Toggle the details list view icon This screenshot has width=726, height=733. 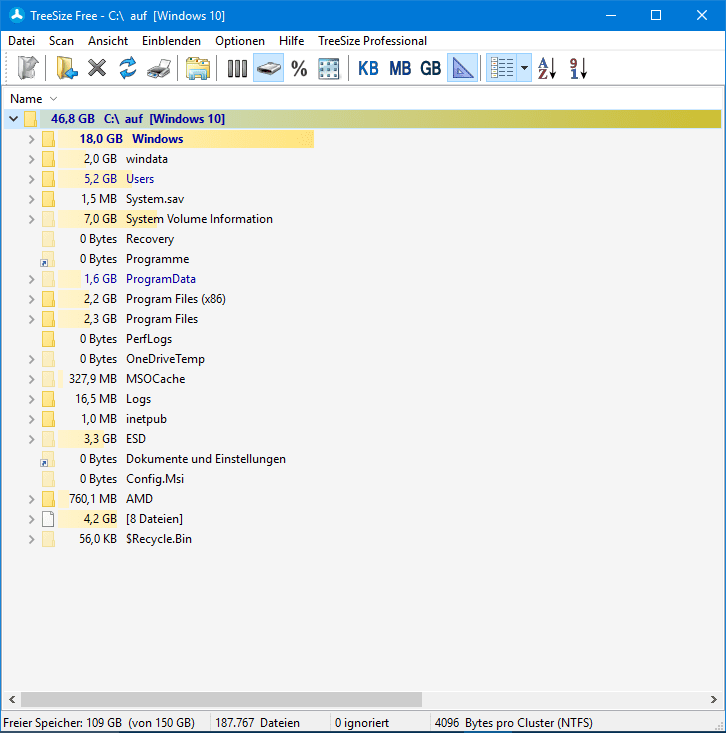(502, 68)
